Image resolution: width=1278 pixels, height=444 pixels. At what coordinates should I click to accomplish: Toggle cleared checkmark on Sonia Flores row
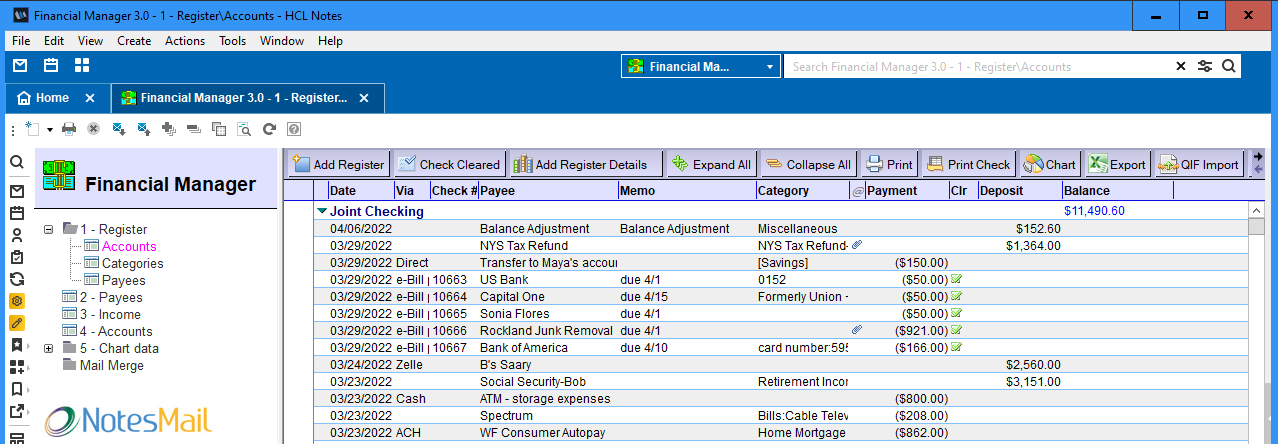point(957,314)
